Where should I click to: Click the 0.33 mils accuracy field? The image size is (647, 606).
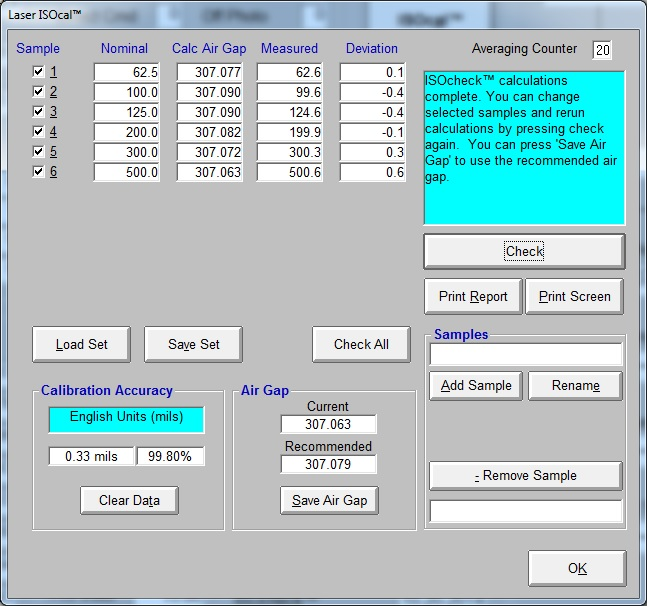91,456
